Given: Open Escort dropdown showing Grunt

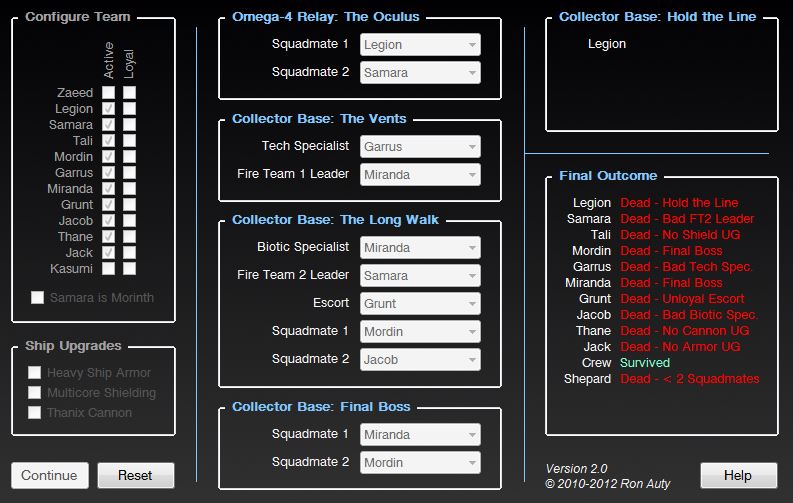Looking at the screenshot, I should pyautogui.click(x=420, y=303).
